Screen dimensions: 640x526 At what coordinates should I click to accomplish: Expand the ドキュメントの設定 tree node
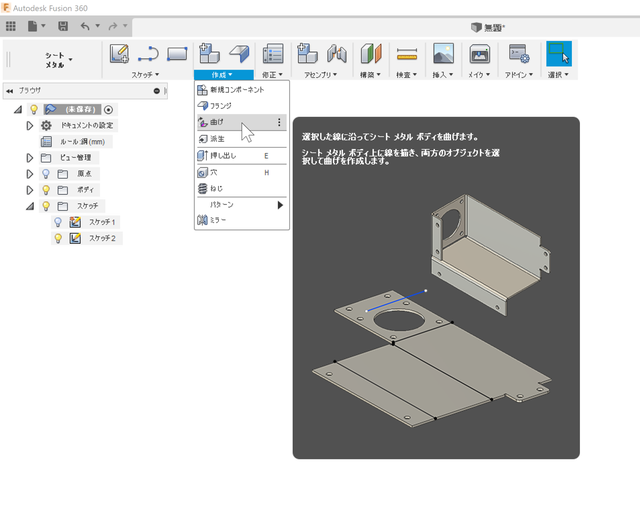(x=29, y=125)
